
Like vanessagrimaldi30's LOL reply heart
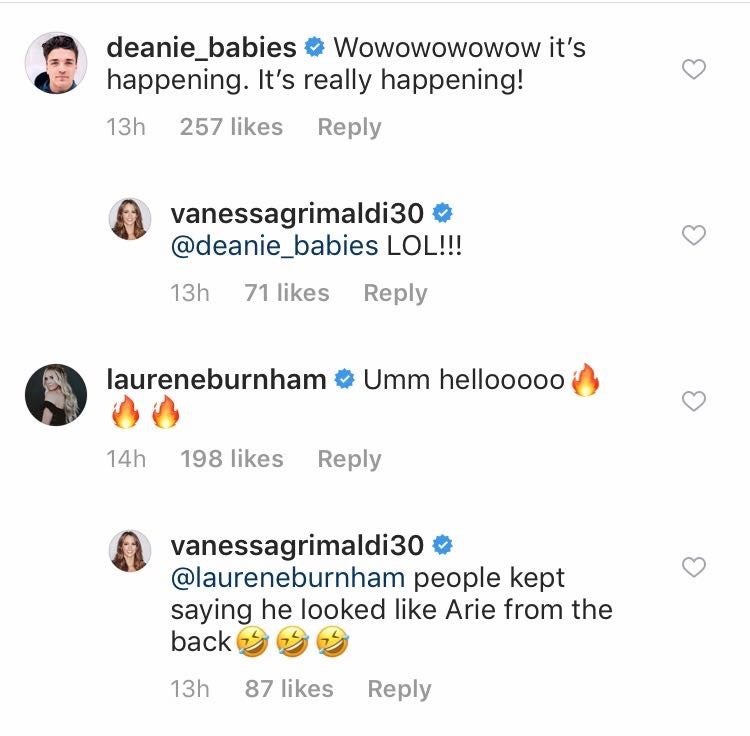(693, 235)
